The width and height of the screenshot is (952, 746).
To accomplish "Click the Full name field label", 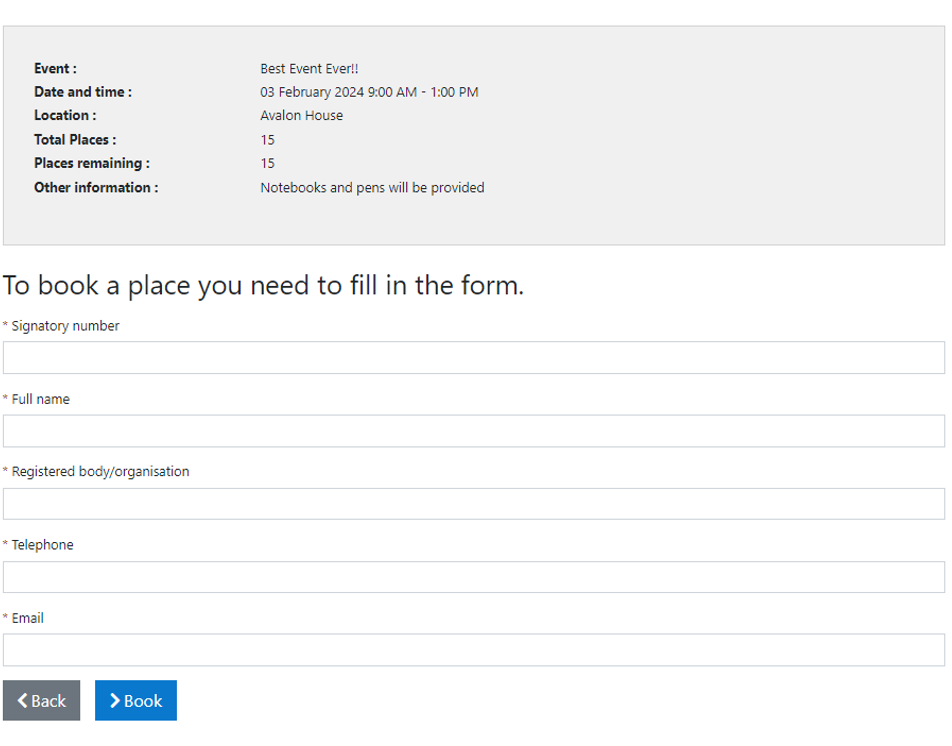I will pos(41,399).
